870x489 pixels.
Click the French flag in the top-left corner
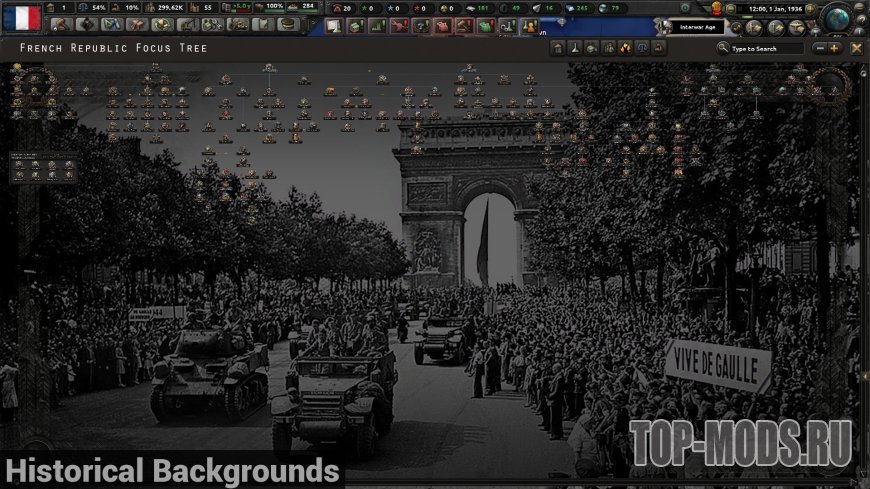click(x=21, y=17)
